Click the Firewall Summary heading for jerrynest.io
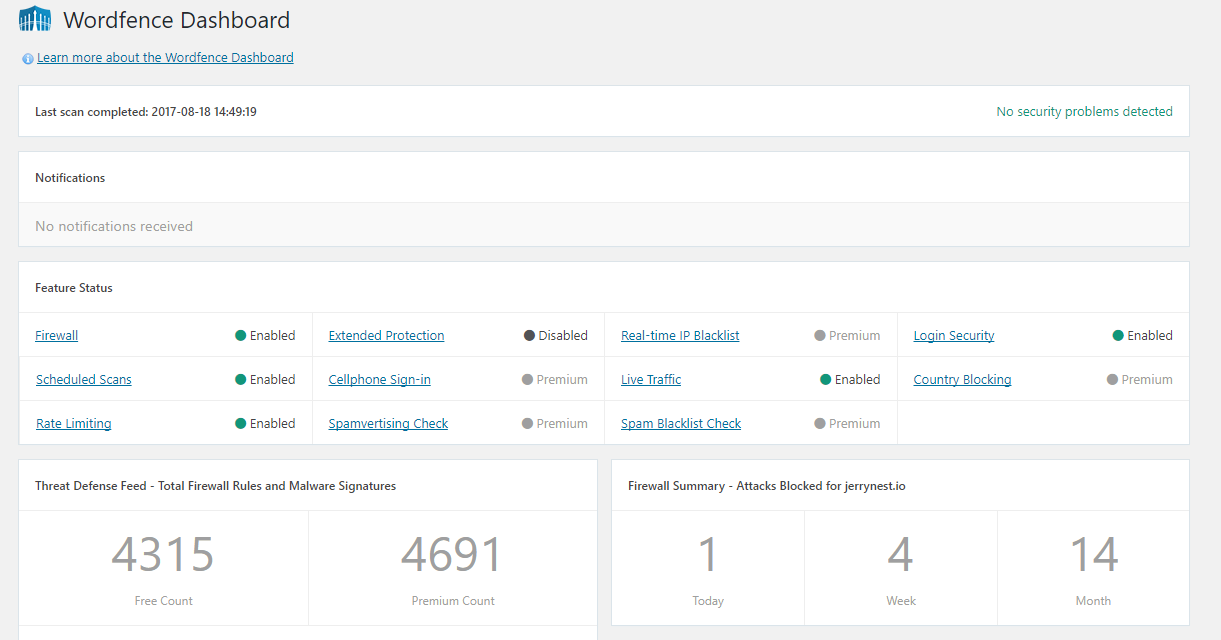The image size is (1221, 640). click(767, 486)
